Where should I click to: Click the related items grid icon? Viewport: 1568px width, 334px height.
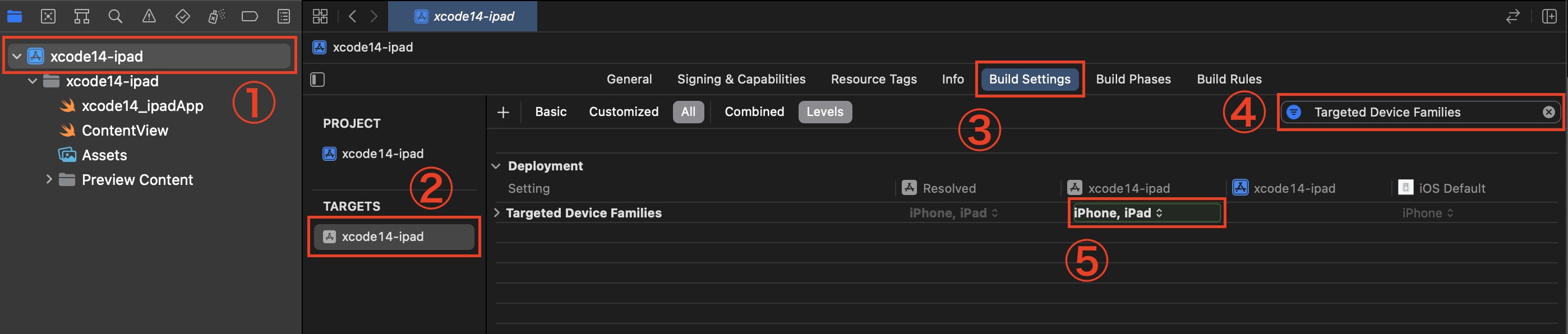(320, 16)
